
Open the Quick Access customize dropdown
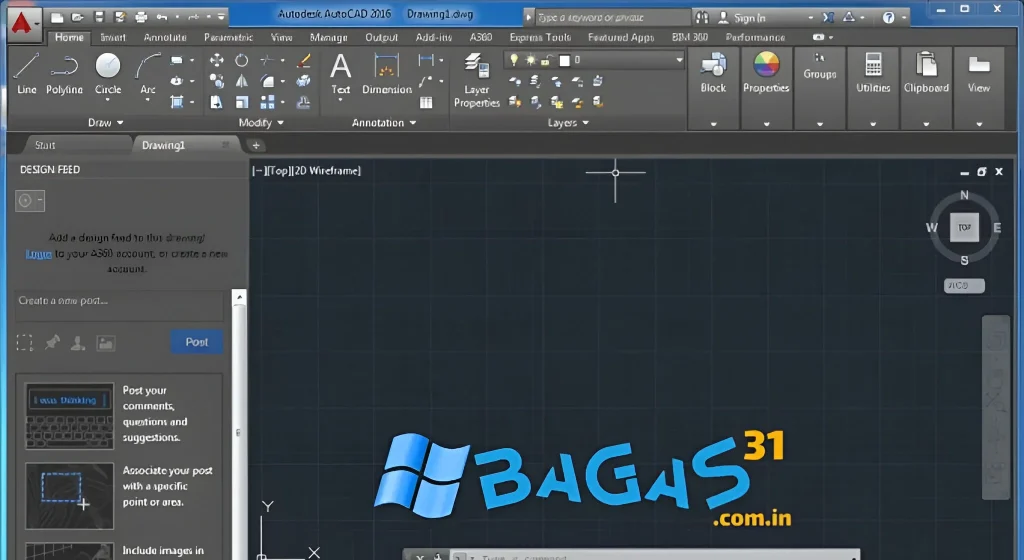click(x=221, y=17)
